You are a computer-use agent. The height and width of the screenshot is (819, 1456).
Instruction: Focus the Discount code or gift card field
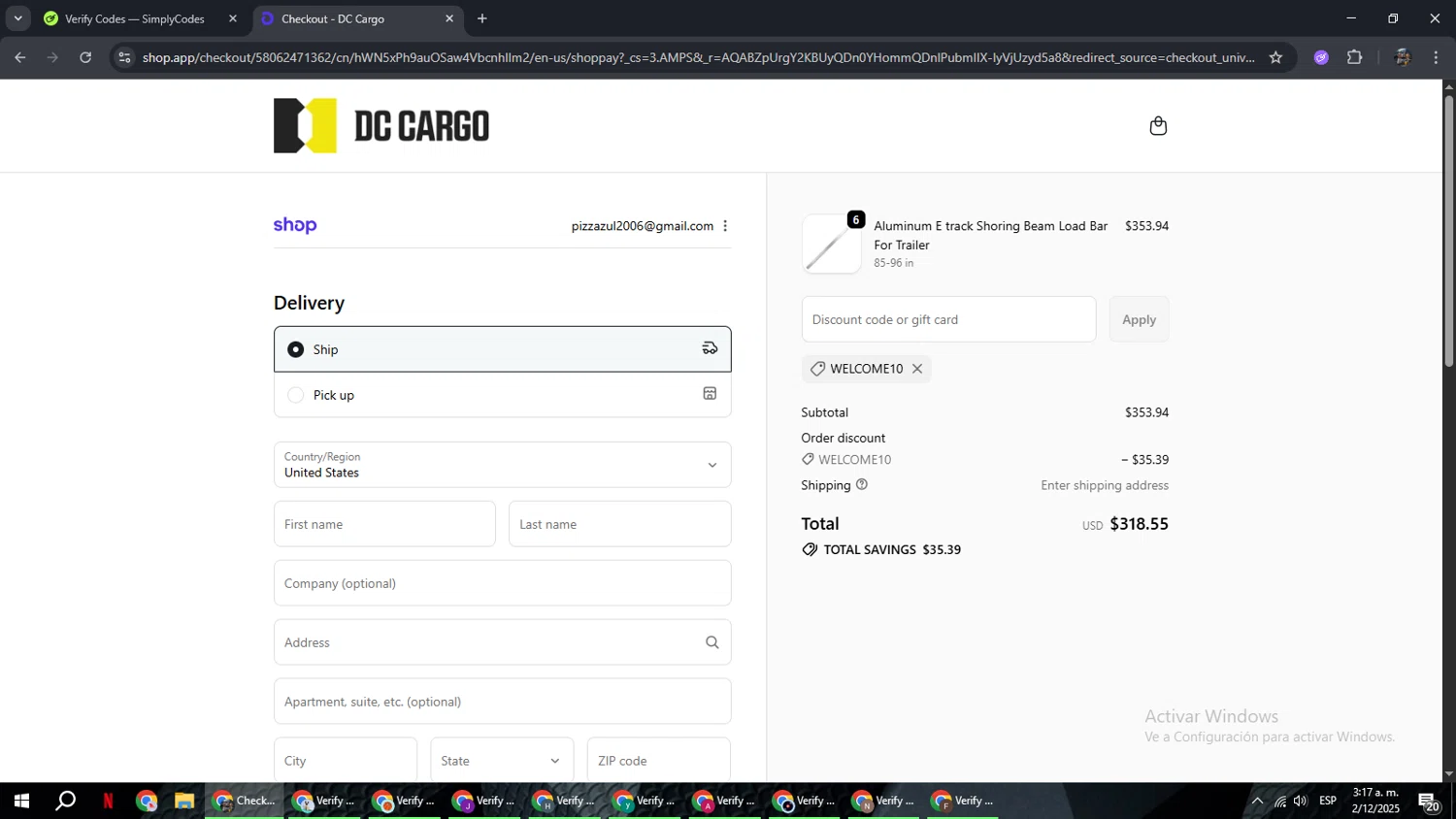[948, 319]
